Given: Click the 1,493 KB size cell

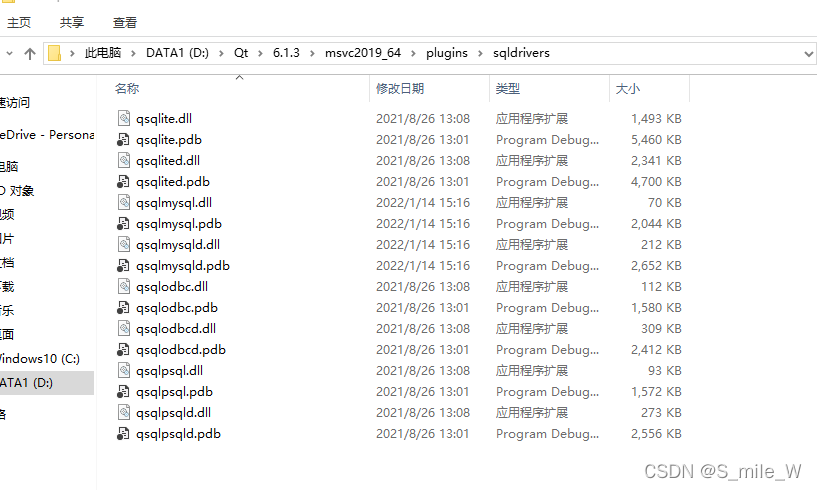Looking at the screenshot, I should [x=656, y=119].
